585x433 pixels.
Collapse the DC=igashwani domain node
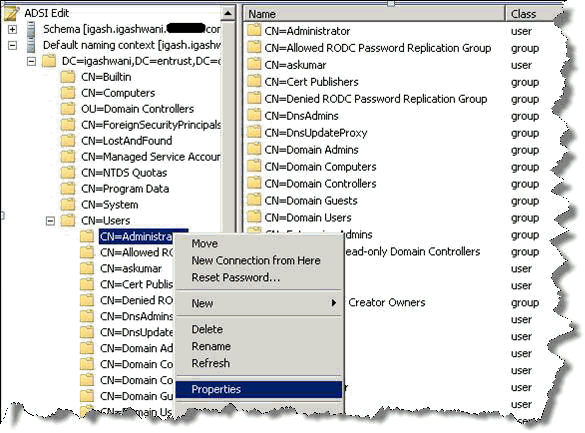(31, 61)
